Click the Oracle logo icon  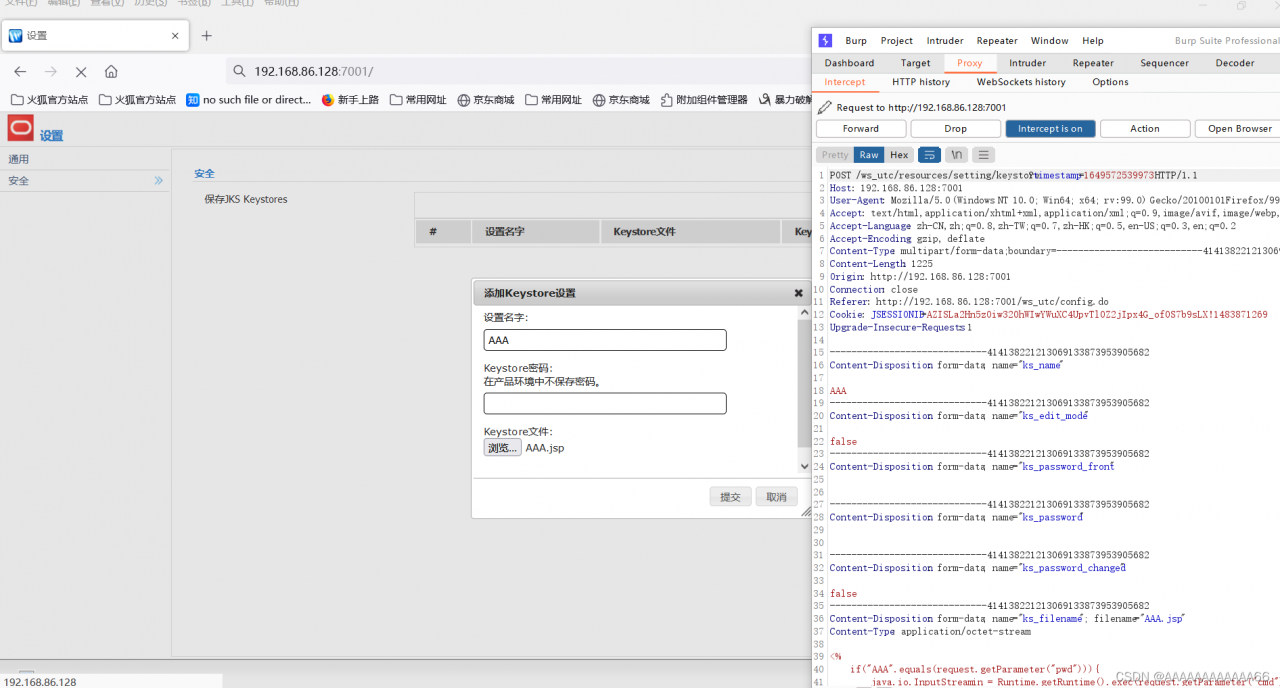21,128
